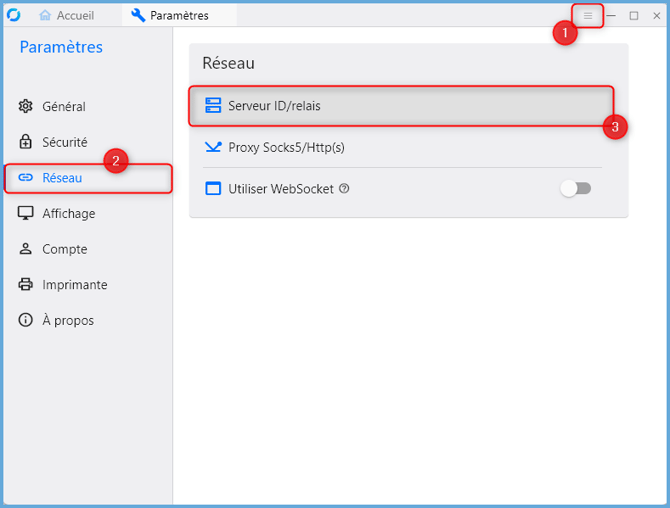670x508 pixels.
Task: Click the person icon beside Compte
Action: tap(26, 249)
